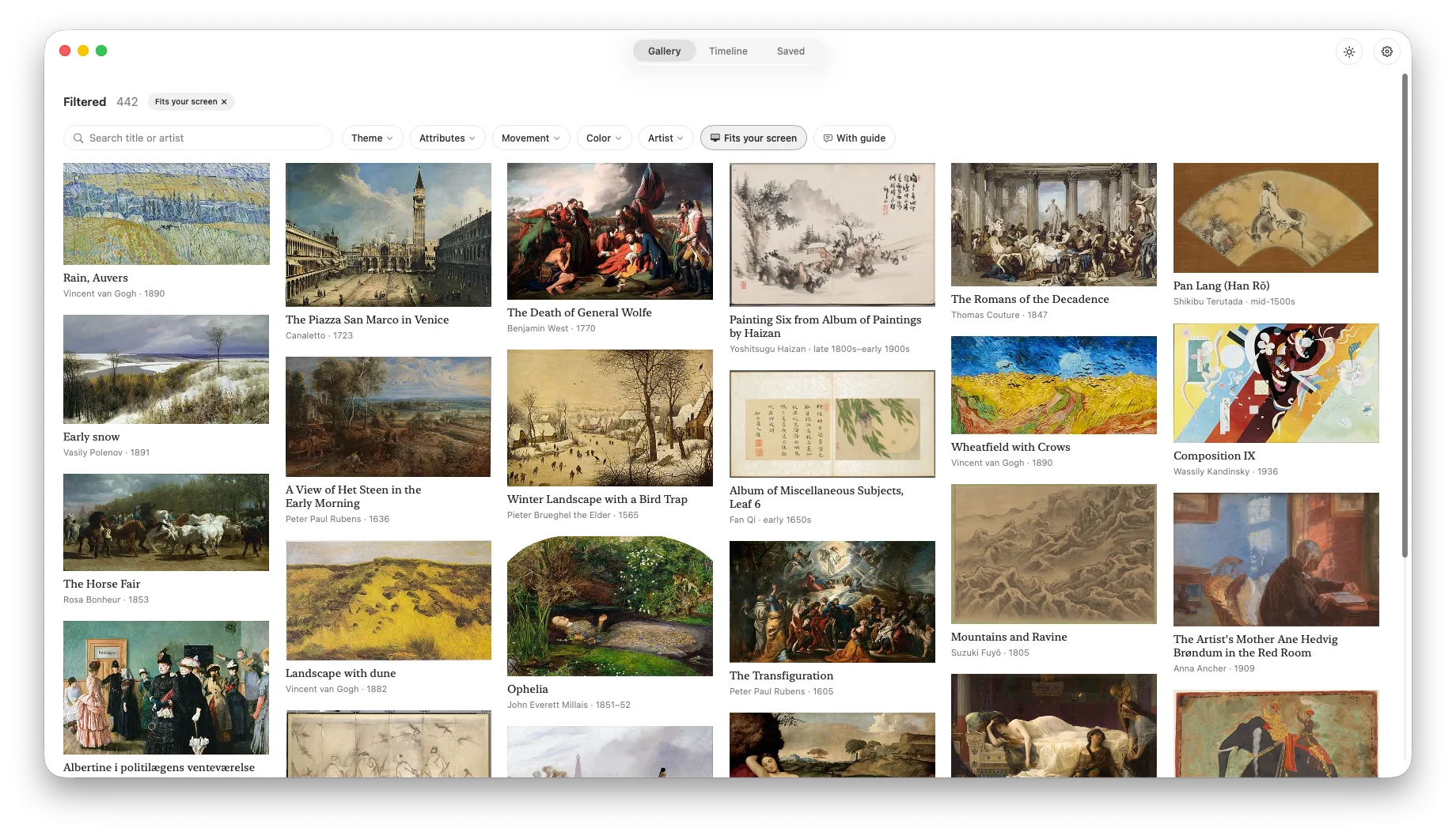The width and height of the screenshot is (1456, 836).
Task: Open 'Winter Landscape with a Bird Trap' image
Action: [610, 418]
